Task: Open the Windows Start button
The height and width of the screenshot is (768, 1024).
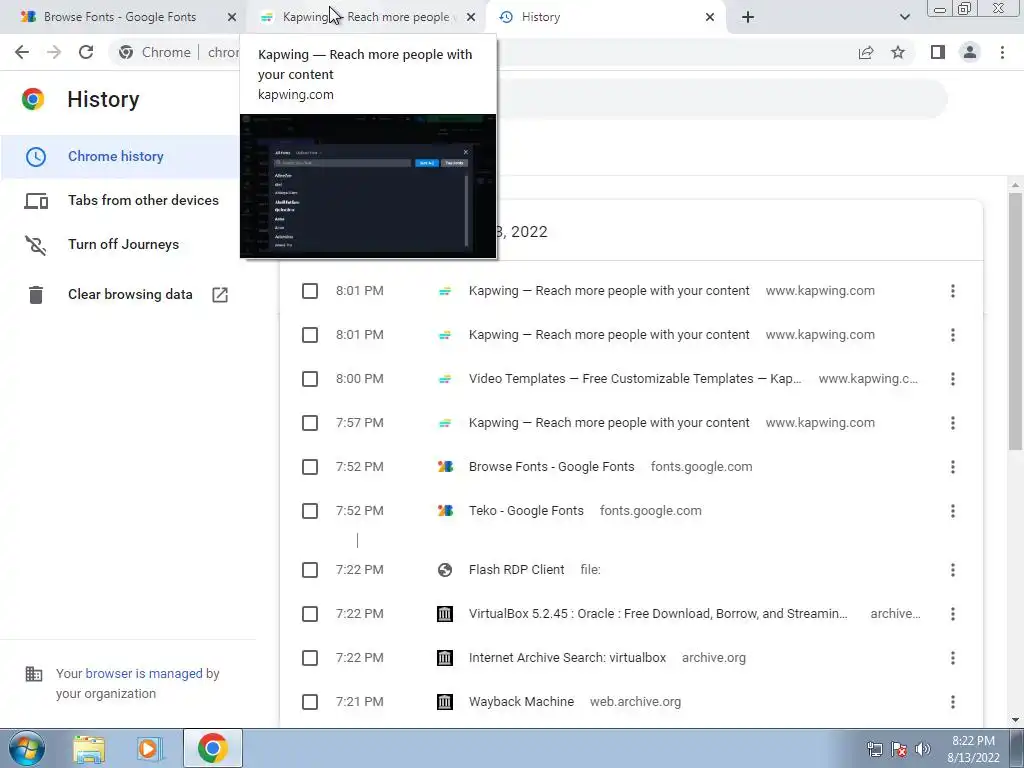Action: tap(26, 748)
